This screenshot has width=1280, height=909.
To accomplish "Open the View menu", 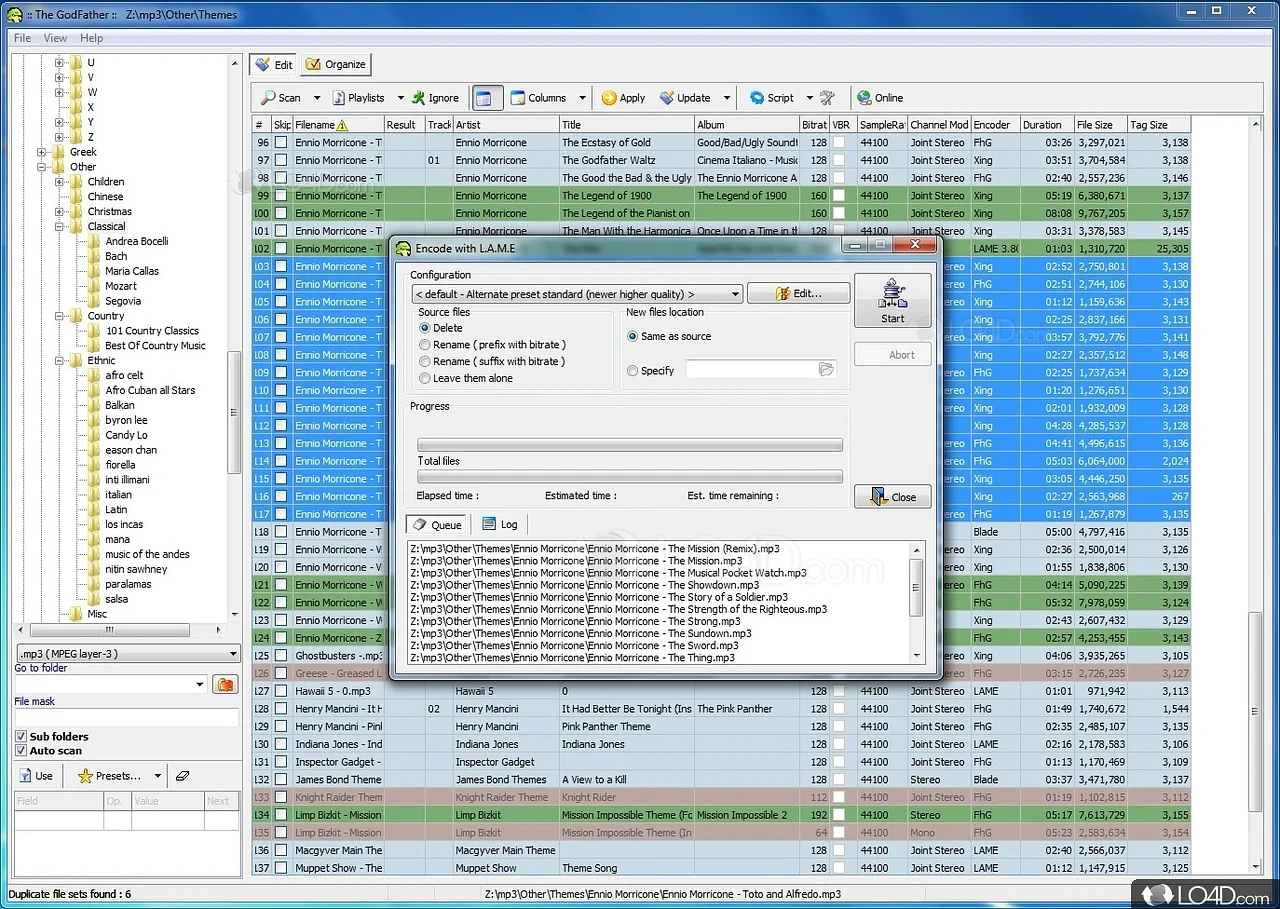I will pos(56,38).
